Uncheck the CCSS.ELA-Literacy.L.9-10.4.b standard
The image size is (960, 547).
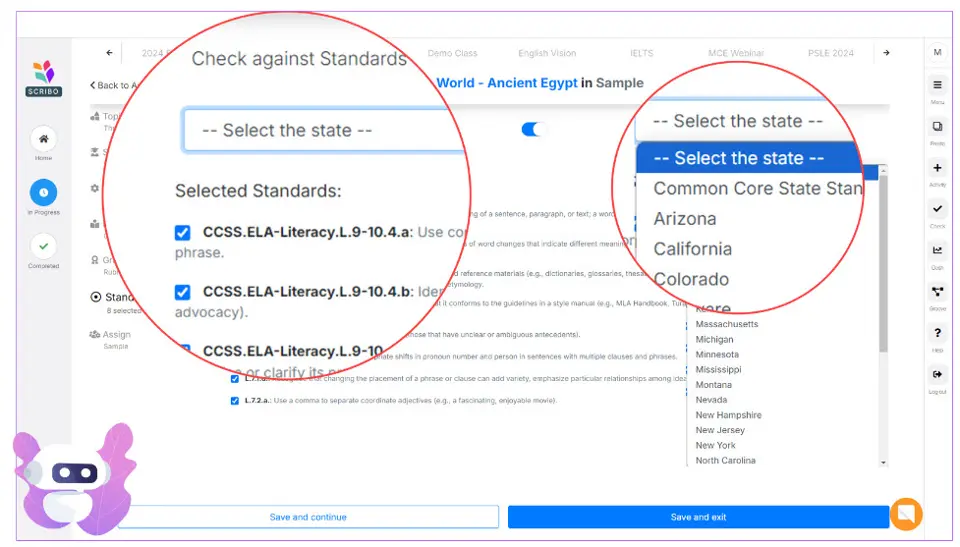coord(182,292)
